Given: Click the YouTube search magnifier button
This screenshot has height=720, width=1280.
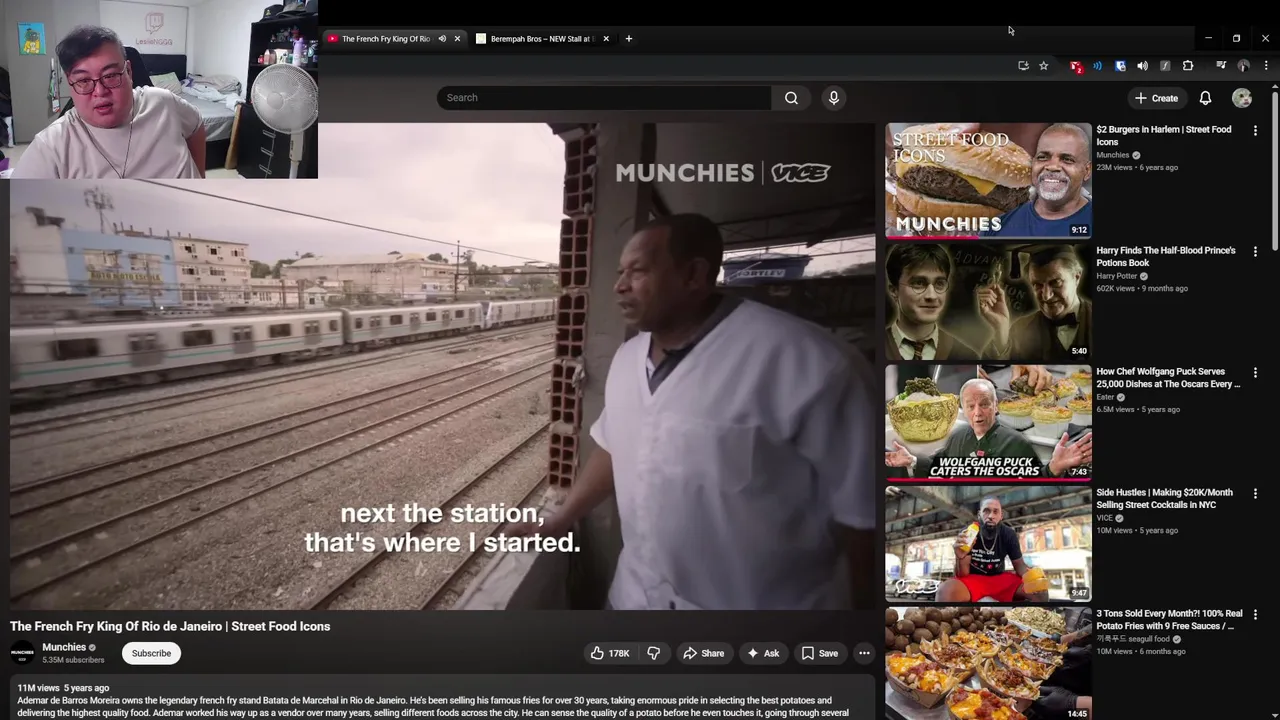Looking at the screenshot, I should (791, 98).
